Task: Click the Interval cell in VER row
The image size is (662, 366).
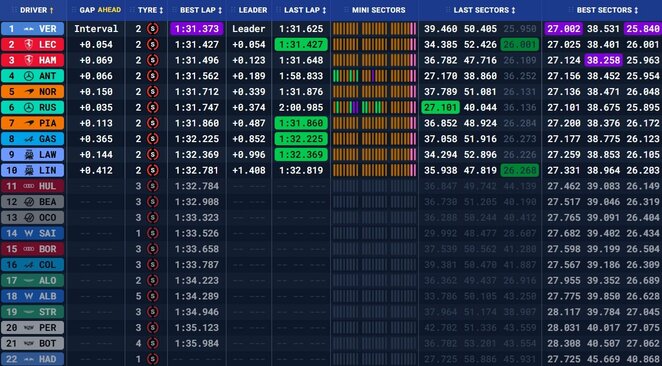Action: pyautogui.click(x=96, y=29)
